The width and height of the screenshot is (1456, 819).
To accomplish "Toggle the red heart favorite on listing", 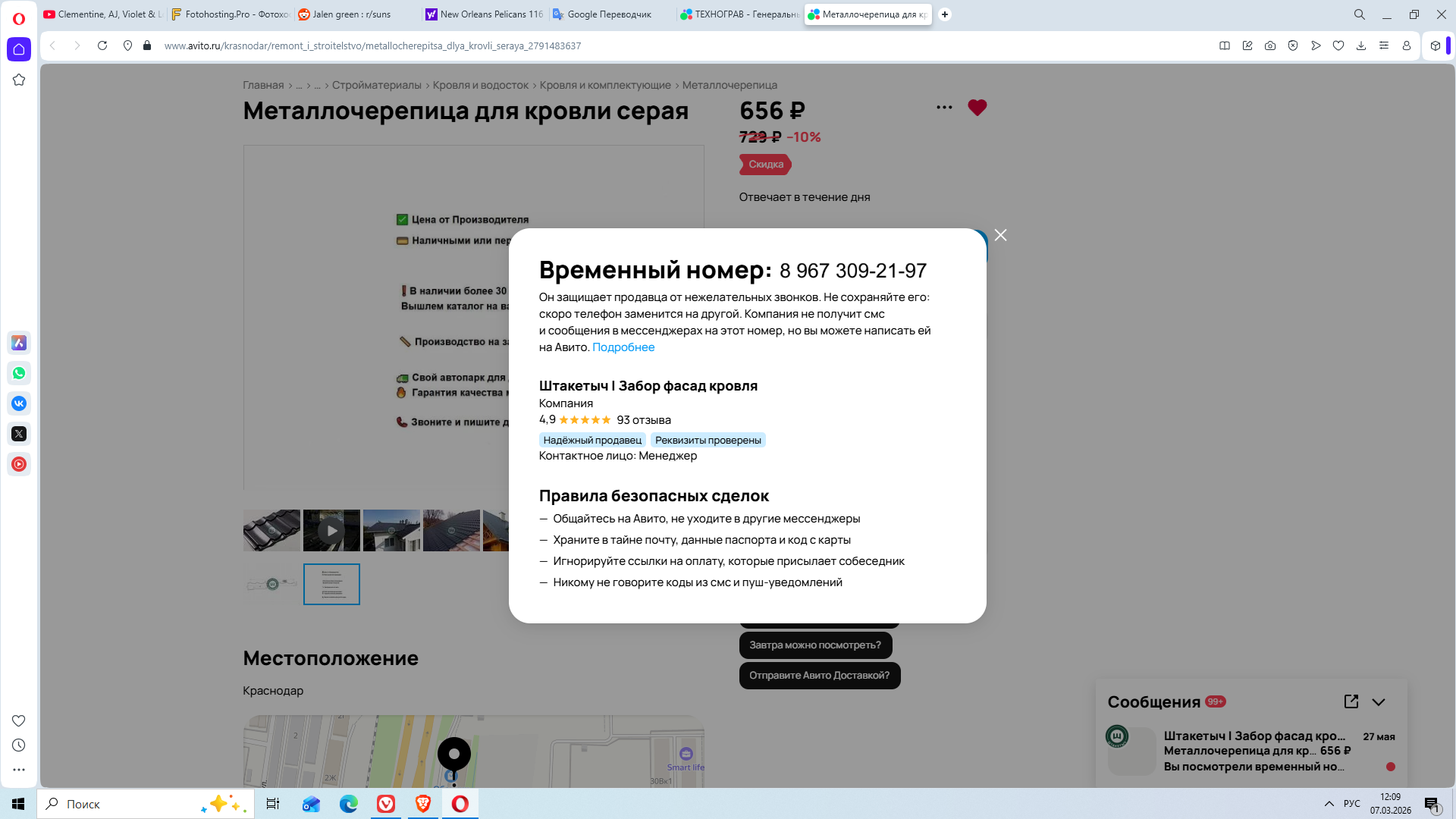I will pyautogui.click(x=977, y=108).
